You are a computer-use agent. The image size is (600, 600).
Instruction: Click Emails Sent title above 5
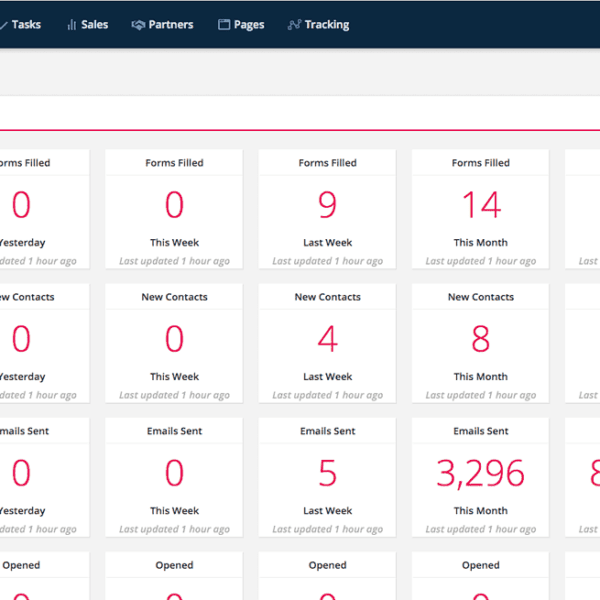click(328, 431)
